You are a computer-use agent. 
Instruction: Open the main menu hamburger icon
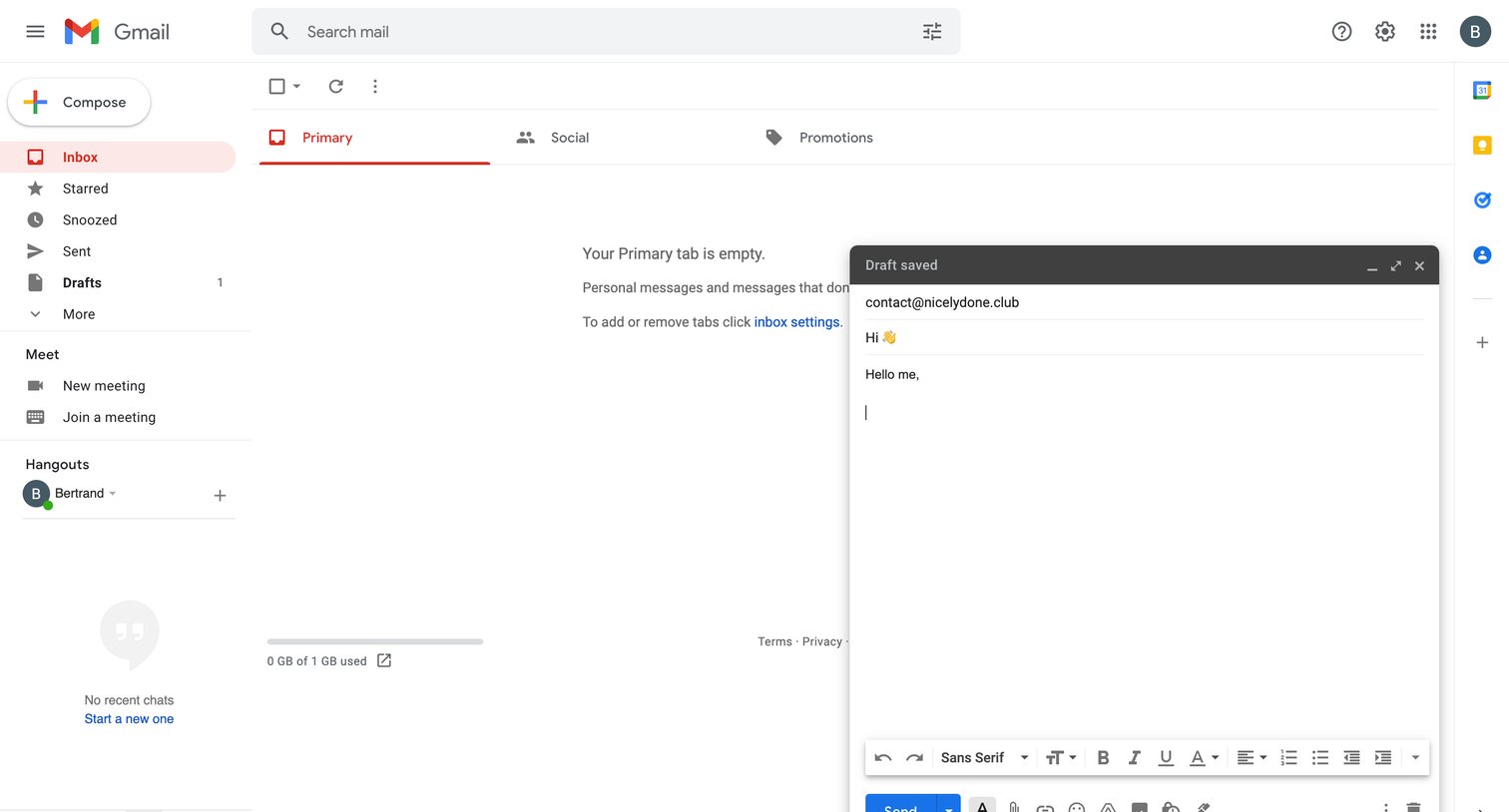(x=35, y=31)
